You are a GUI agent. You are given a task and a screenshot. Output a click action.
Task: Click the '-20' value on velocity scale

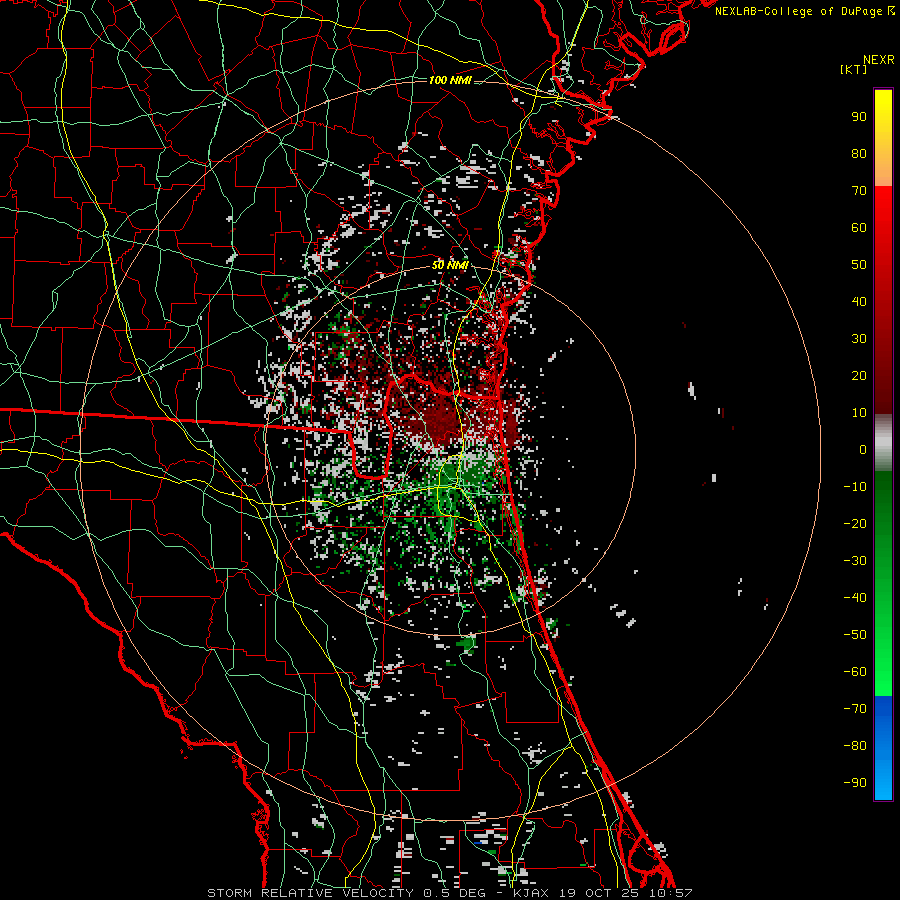tap(855, 523)
